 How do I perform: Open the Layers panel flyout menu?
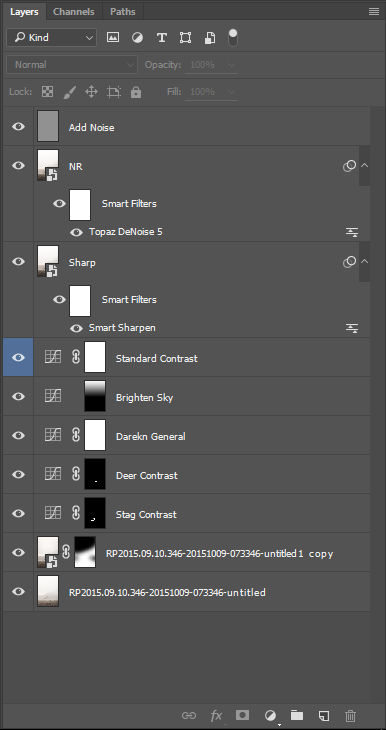click(373, 12)
